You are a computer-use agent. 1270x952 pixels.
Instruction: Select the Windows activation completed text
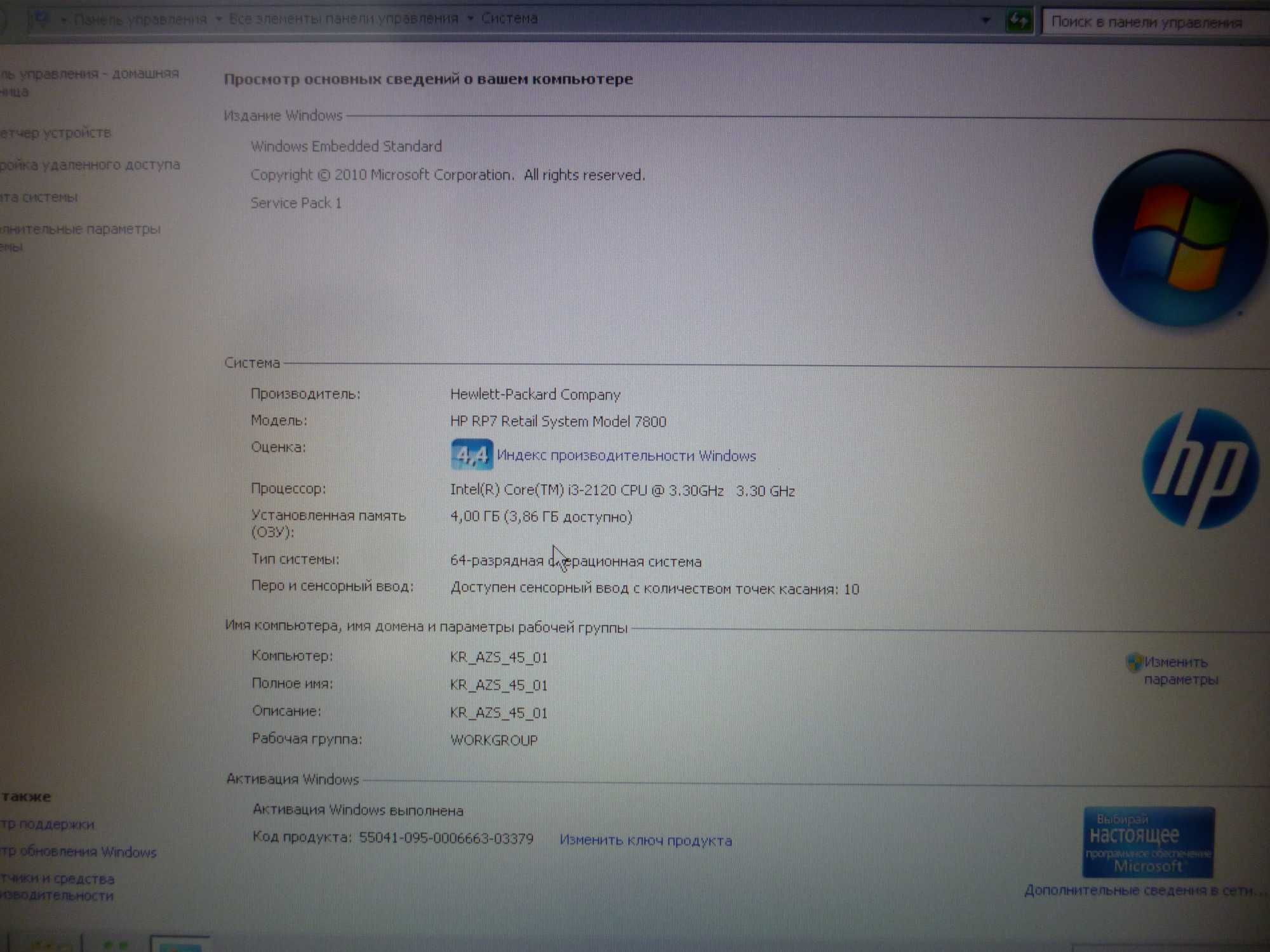coord(358,810)
